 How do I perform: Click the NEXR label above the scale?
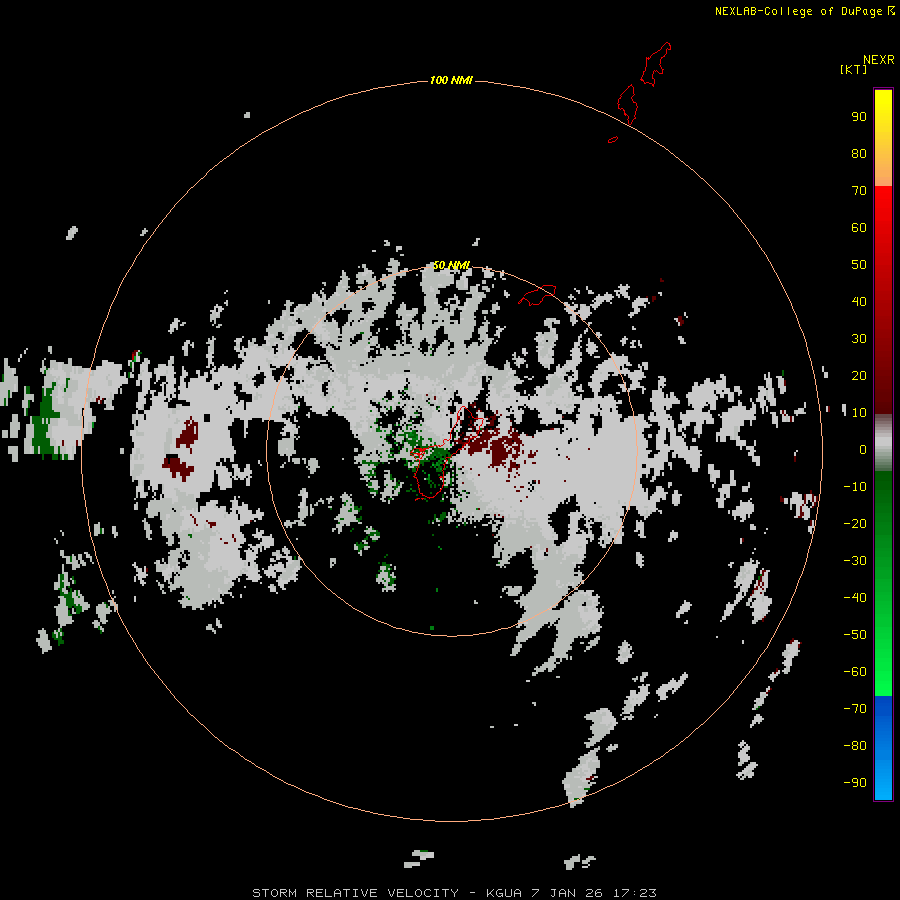[x=878, y=60]
